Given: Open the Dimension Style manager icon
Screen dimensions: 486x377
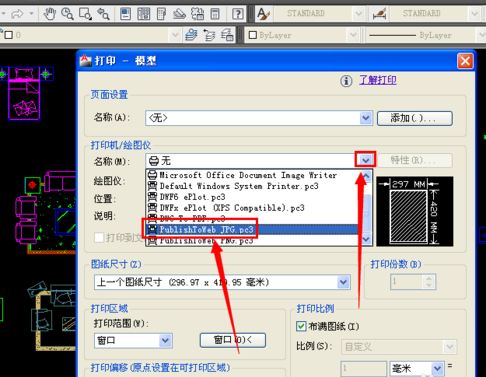Looking at the screenshot, I should [379, 14].
